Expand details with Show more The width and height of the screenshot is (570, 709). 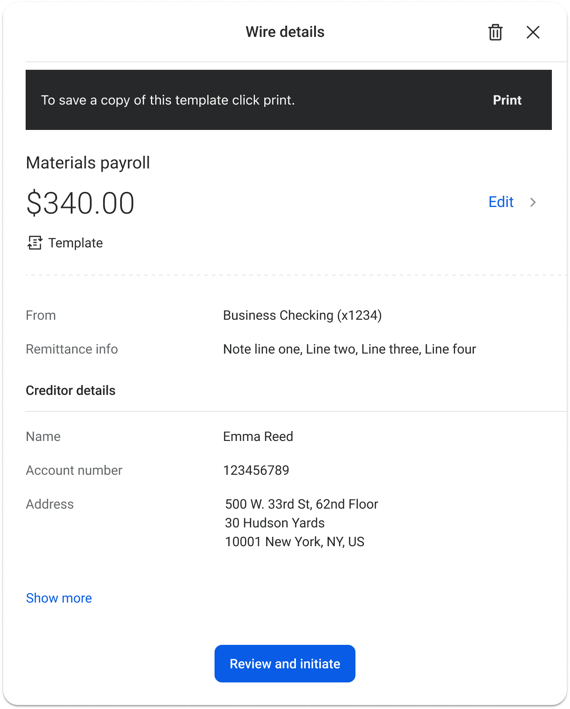(x=59, y=598)
